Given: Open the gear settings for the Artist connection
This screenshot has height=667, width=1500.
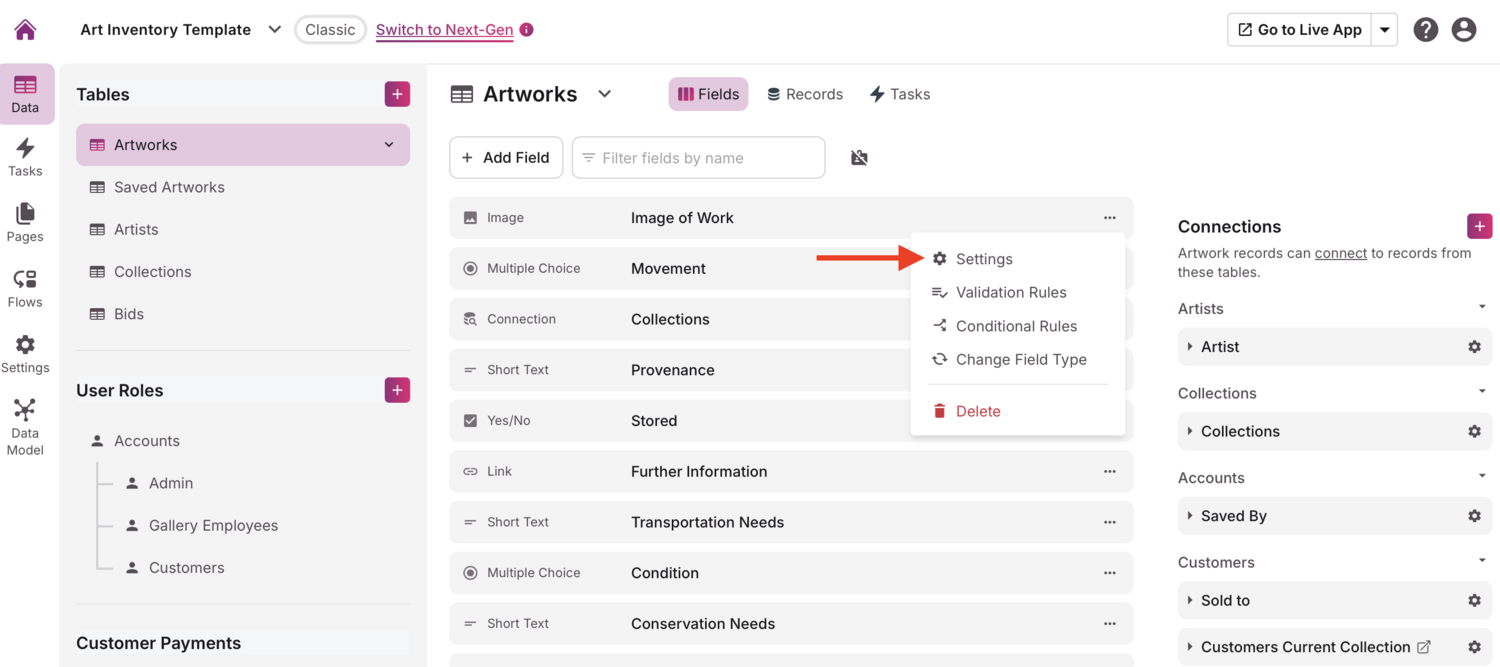Looking at the screenshot, I should [x=1474, y=346].
